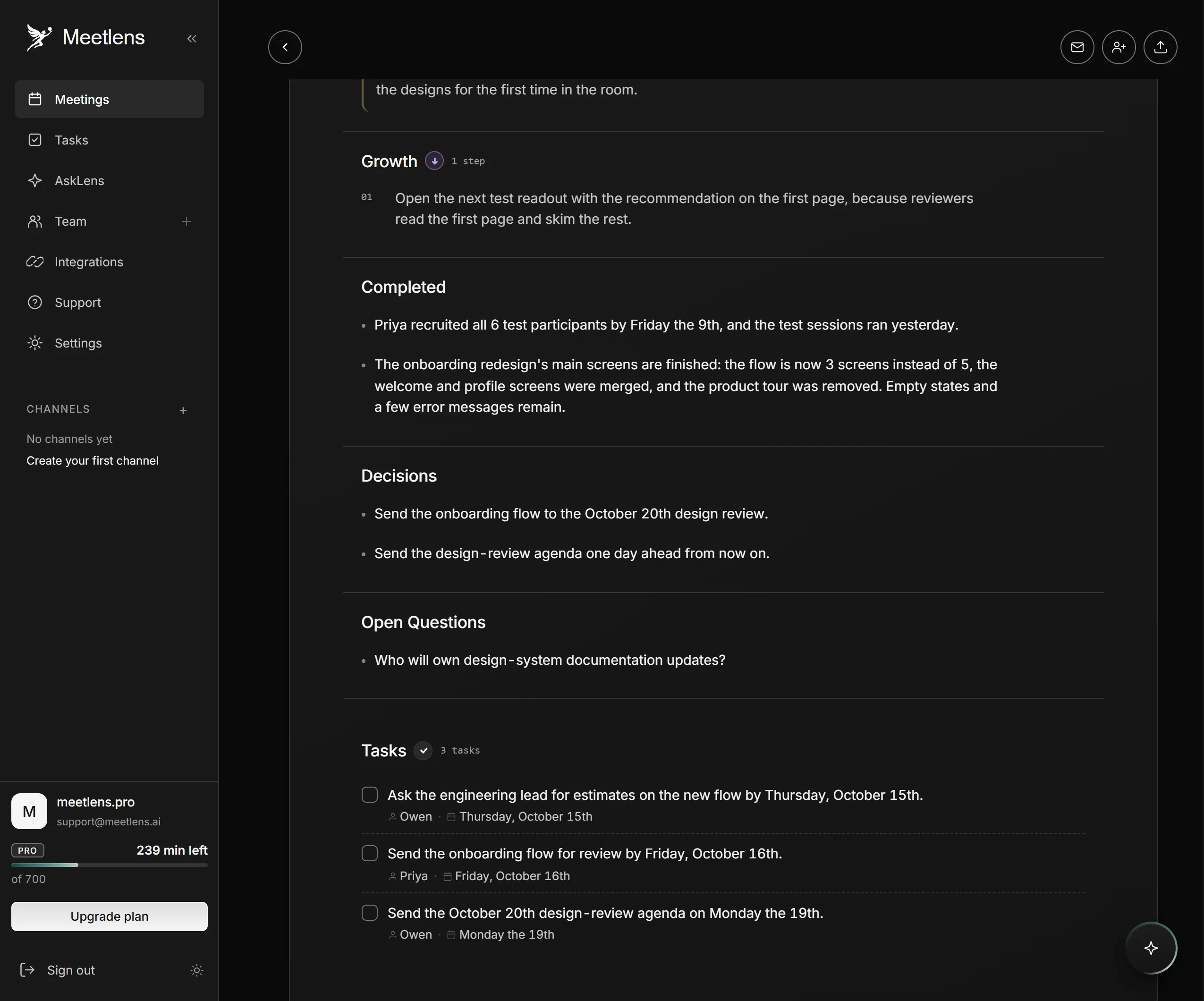This screenshot has width=1204, height=1001.
Task: Share or export with the upload icon
Action: click(1161, 47)
